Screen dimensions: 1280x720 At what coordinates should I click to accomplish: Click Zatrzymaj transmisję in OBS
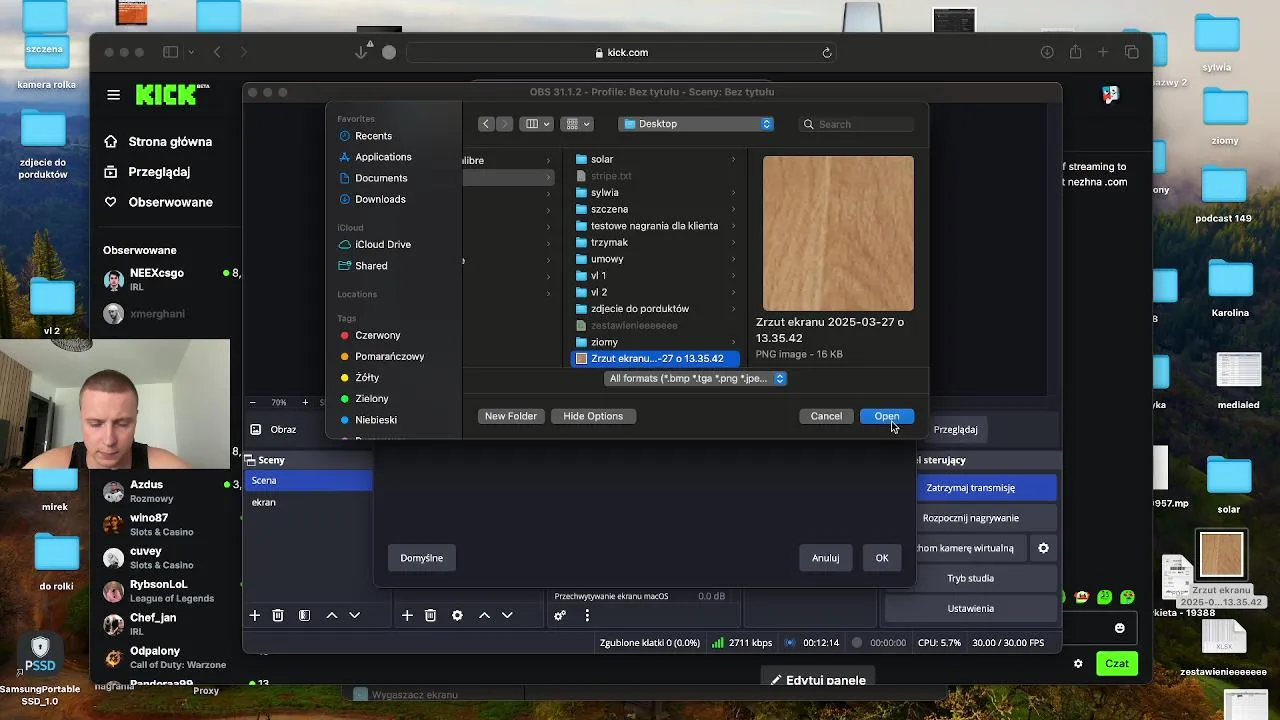pos(971,488)
